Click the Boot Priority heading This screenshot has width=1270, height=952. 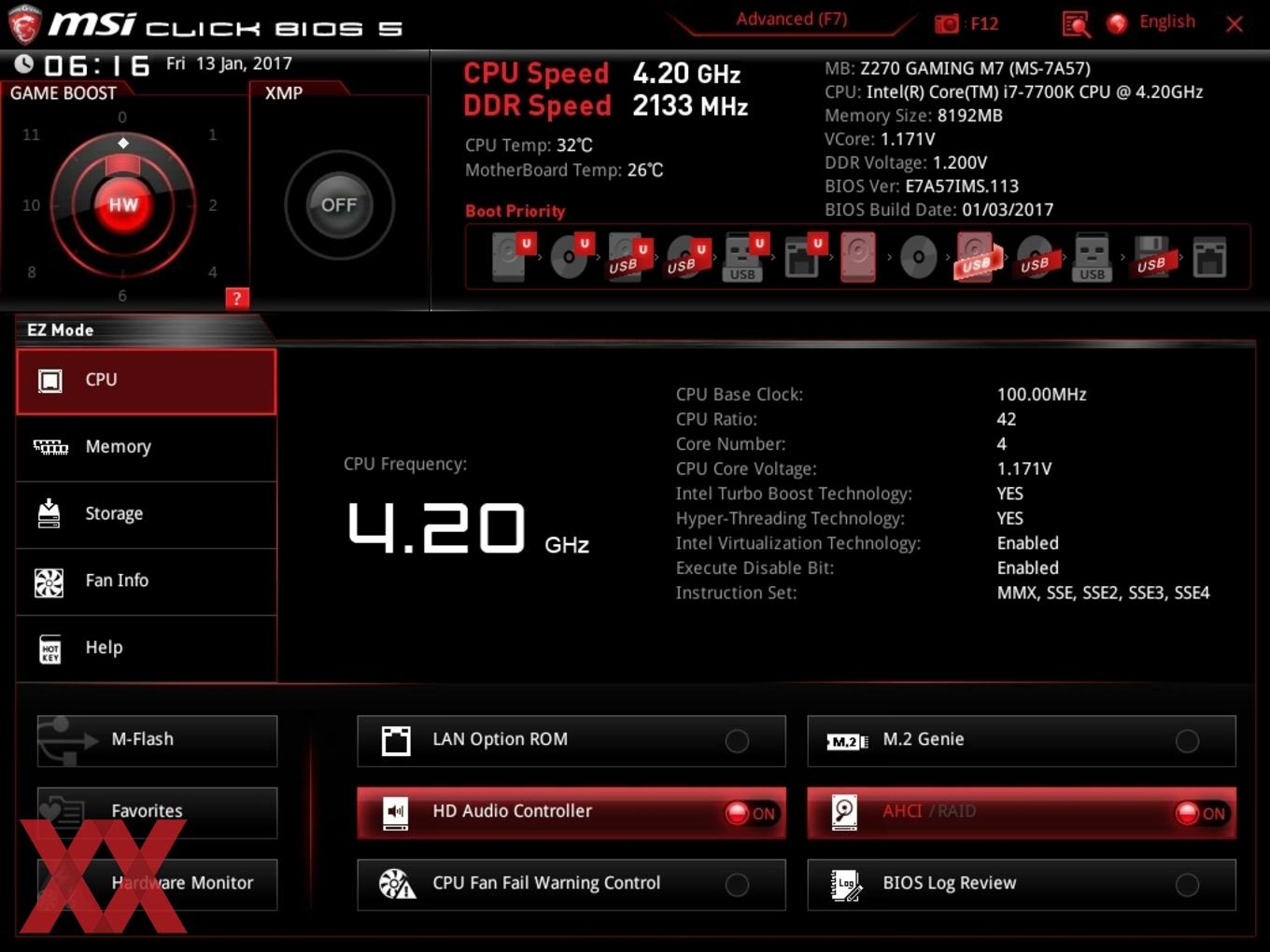515,211
